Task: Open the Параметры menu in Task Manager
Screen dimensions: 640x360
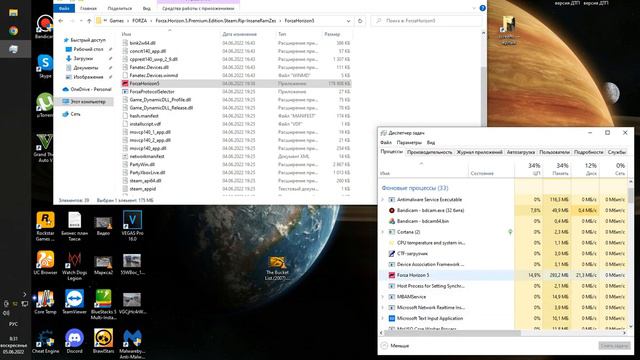Action: pos(409,142)
